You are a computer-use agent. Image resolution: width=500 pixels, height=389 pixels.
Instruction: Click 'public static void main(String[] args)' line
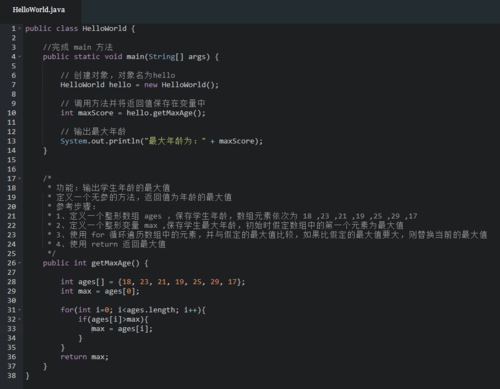[x=131, y=57]
